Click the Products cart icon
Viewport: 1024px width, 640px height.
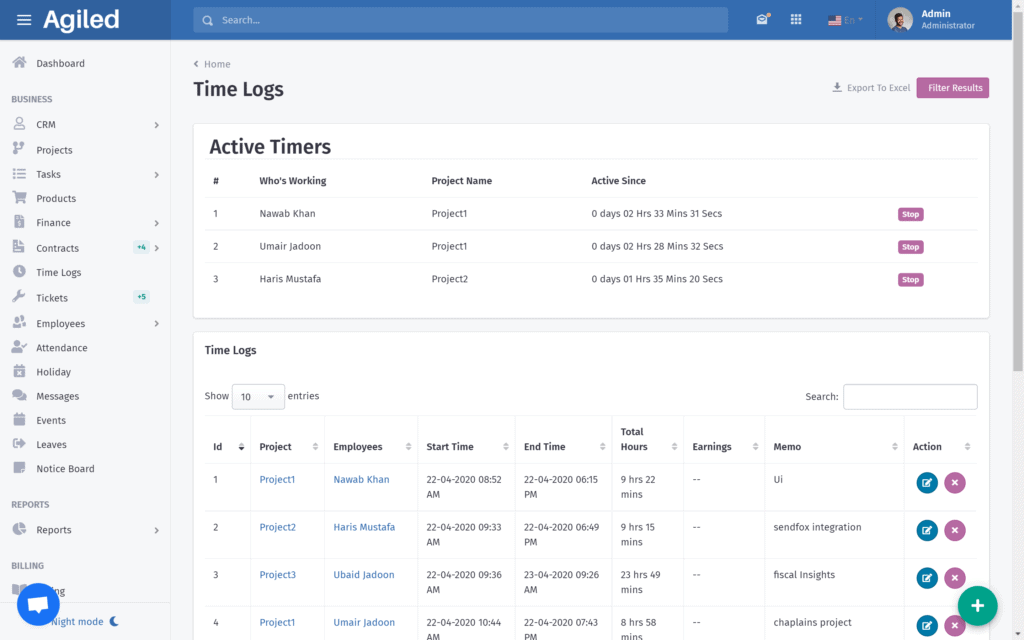coord(20,197)
